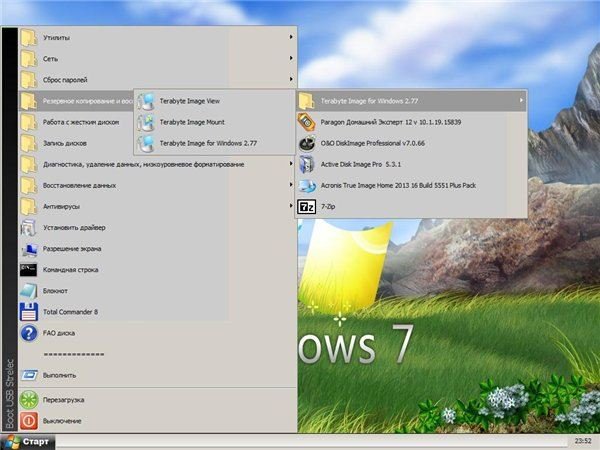Click the Блокнот notepad icon
Image resolution: width=600 pixels, height=450 pixels.
(x=29, y=291)
